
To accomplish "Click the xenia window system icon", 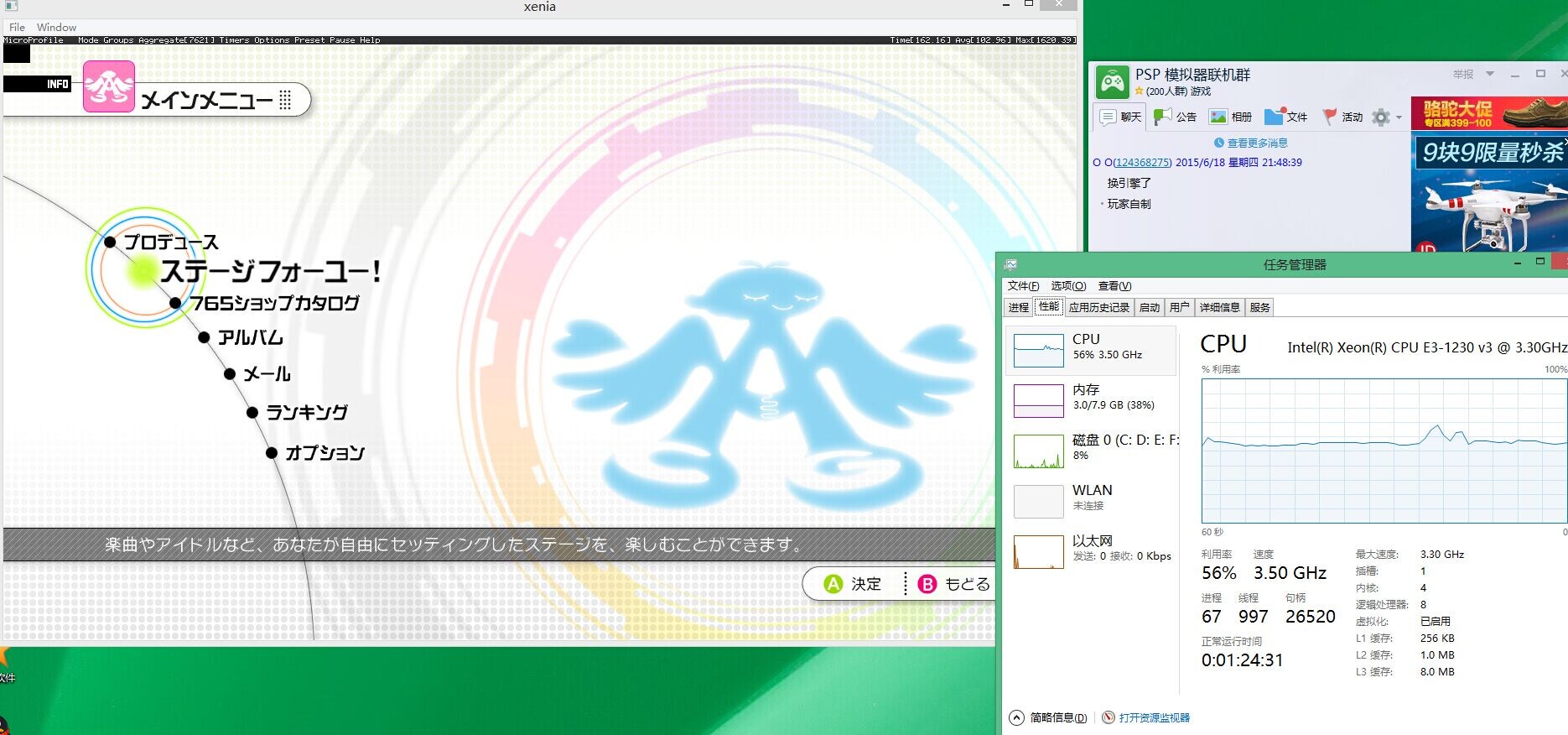I will click(11, 5).
